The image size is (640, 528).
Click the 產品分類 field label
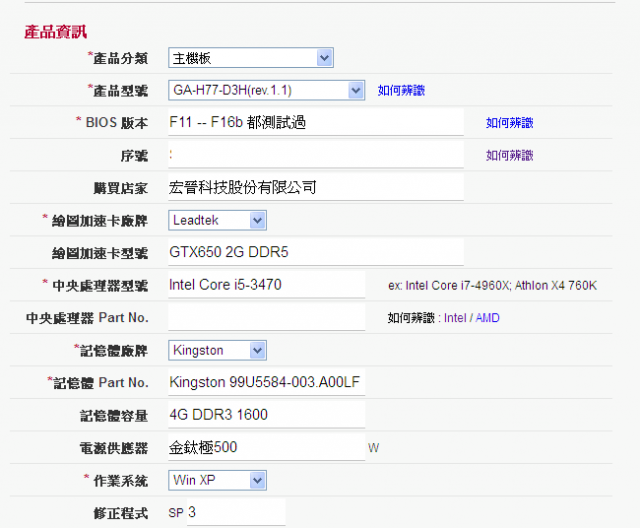tap(120, 58)
